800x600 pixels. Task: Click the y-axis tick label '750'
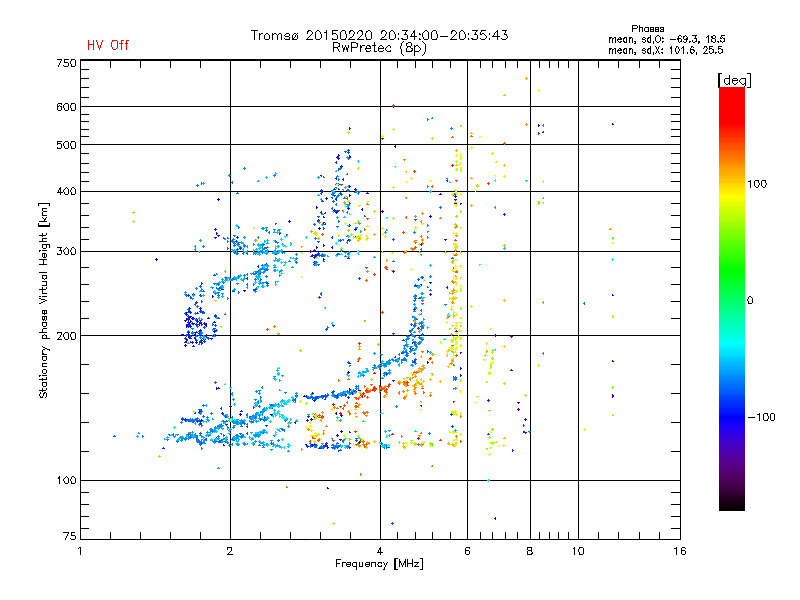click(x=66, y=63)
